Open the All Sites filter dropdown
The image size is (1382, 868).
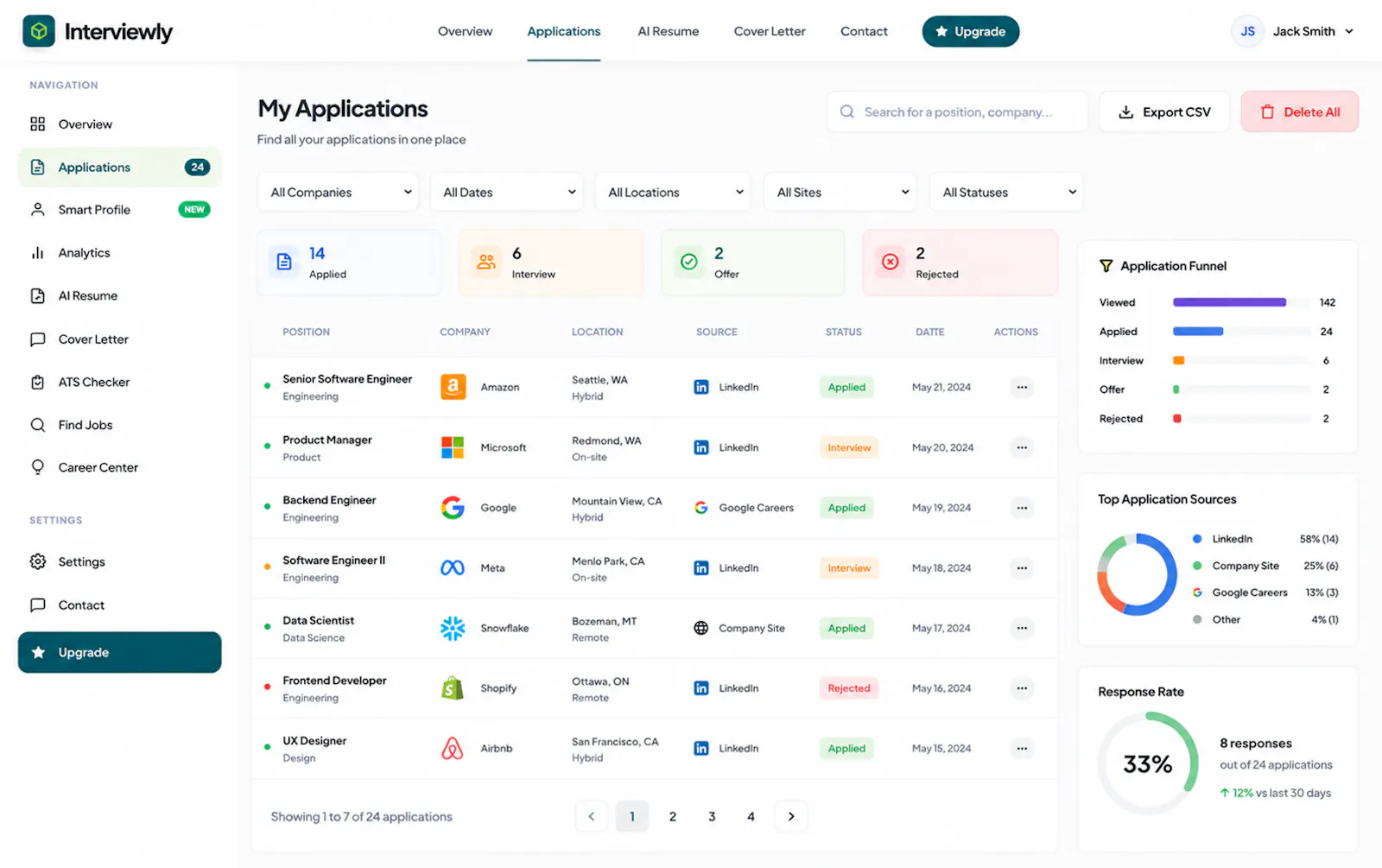[840, 192]
